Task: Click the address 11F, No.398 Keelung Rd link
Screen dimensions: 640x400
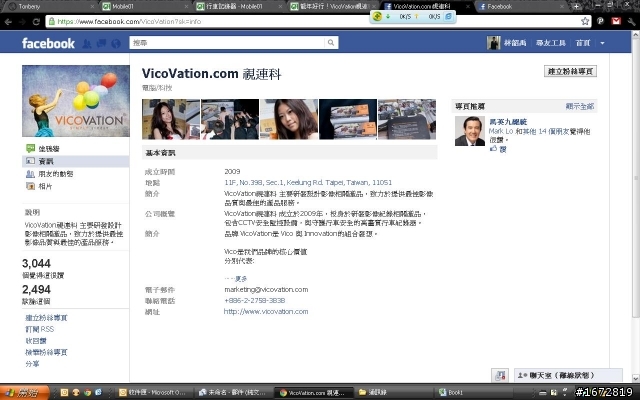Action: (x=308, y=182)
